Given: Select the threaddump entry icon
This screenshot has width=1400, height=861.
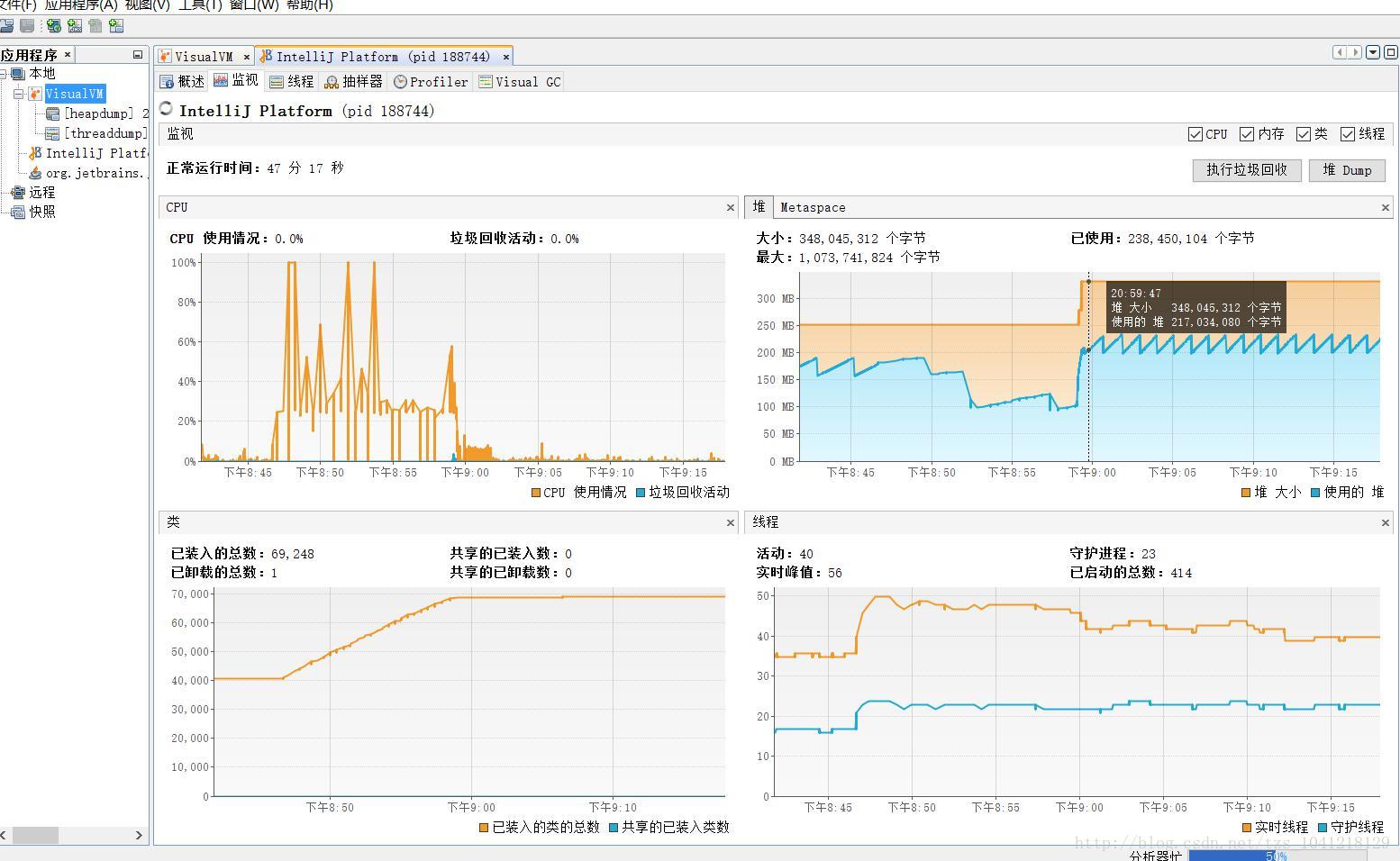Looking at the screenshot, I should [53, 133].
